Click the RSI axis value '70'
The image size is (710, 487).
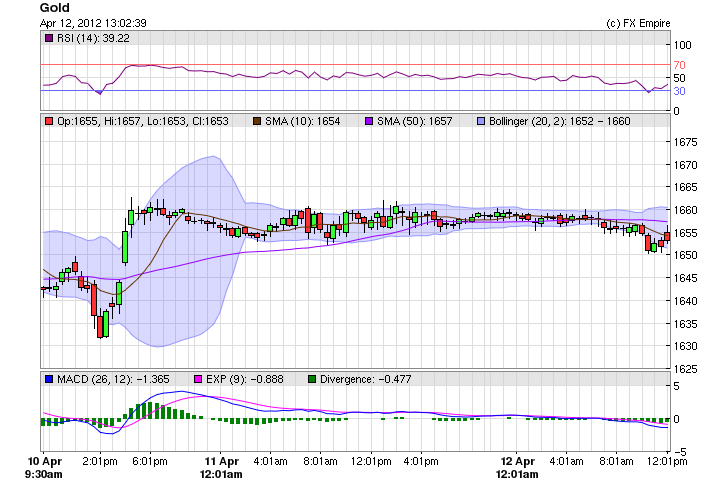679,65
